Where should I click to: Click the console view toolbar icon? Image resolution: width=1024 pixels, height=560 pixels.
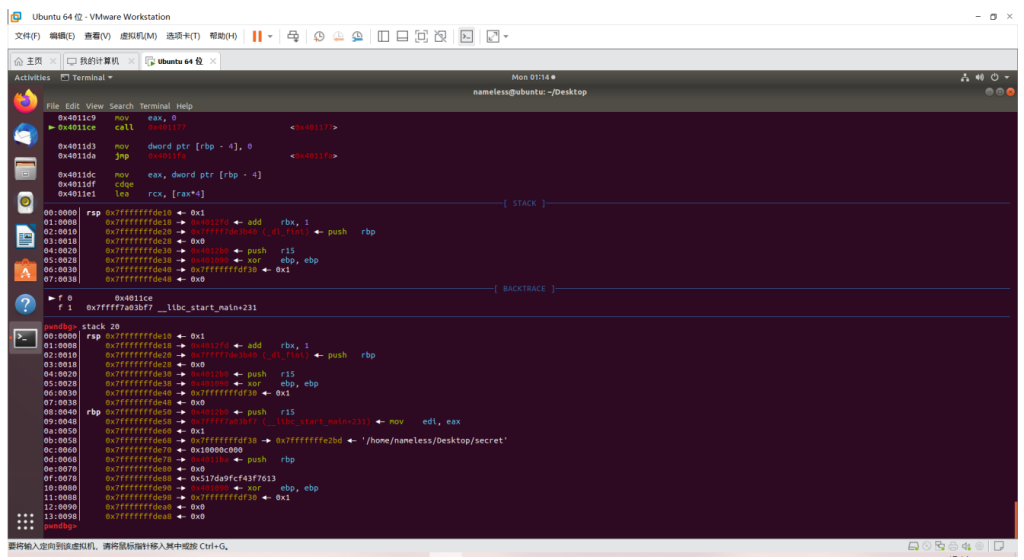[x=466, y=37]
